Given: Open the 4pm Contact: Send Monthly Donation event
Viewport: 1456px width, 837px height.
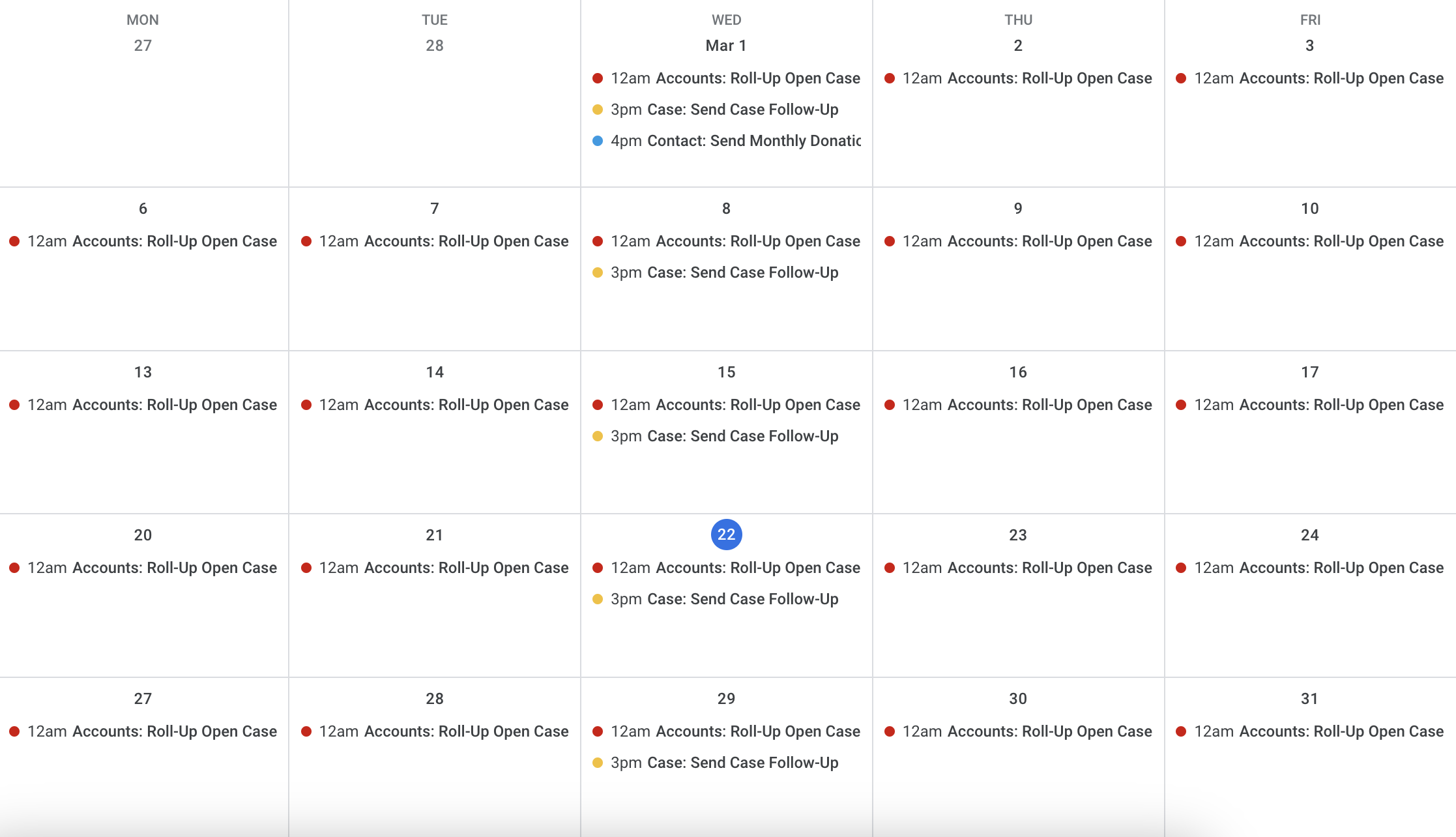Looking at the screenshot, I should (x=726, y=141).
